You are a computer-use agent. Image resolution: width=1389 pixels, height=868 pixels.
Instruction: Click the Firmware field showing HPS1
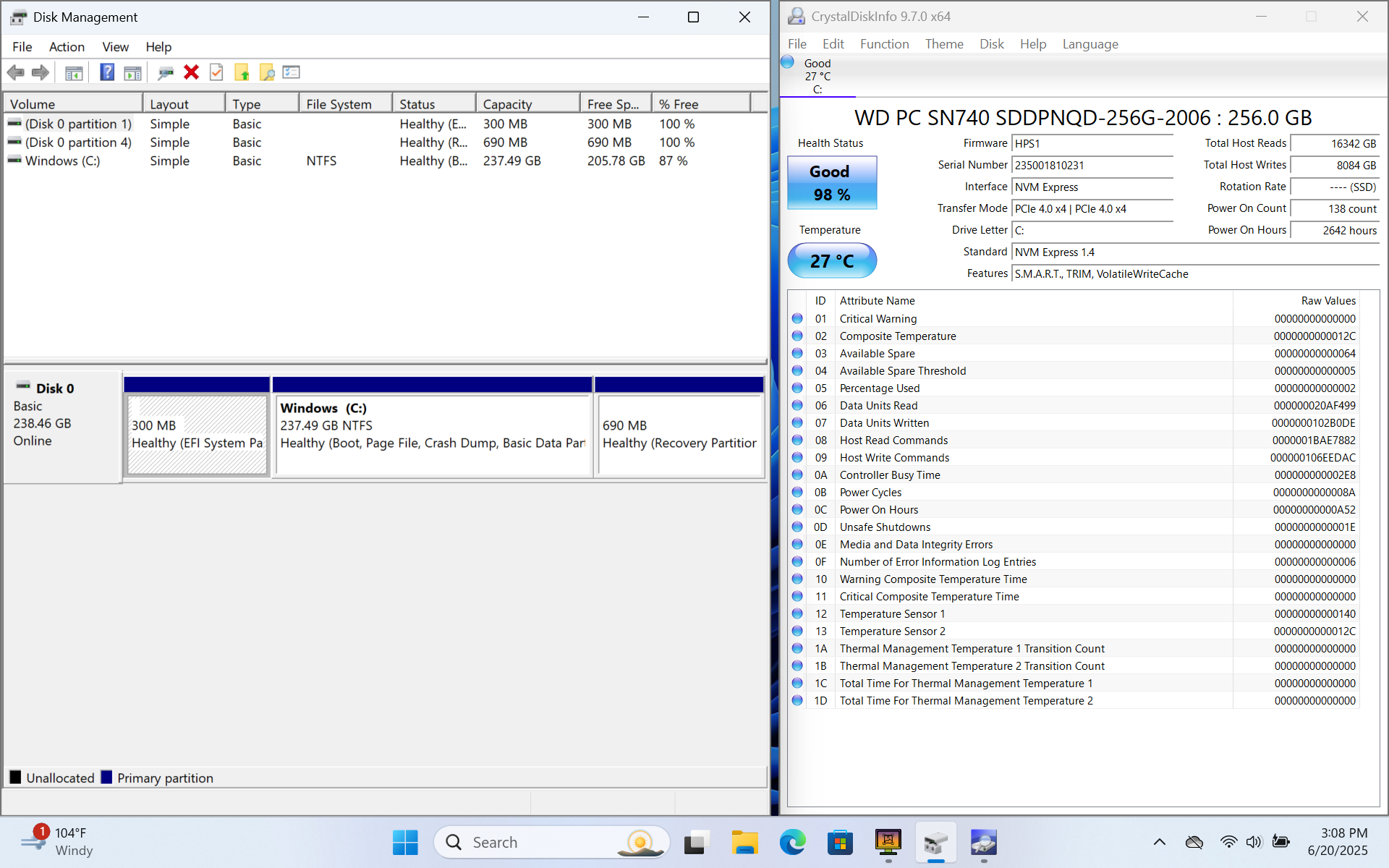click(1092, 144)
